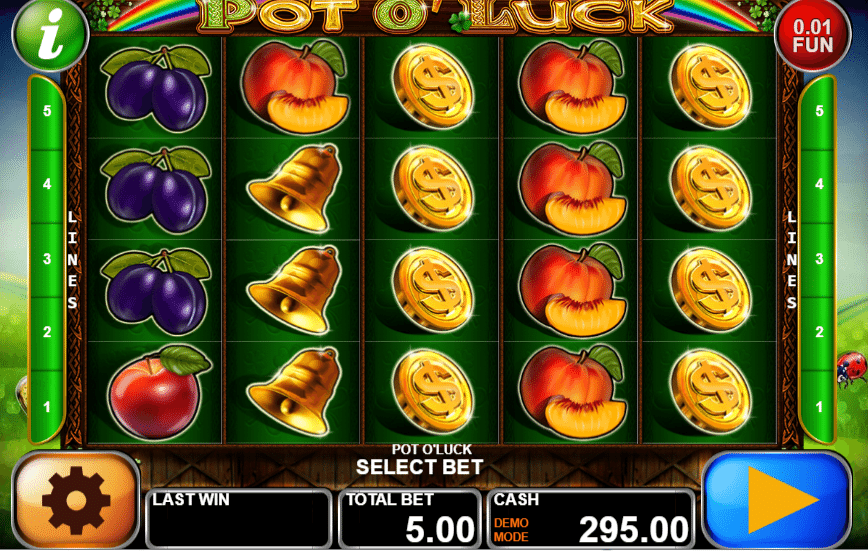Click the Cash 295.00 demo balance
This screenshot has height=551, width=868.
pyautogui.click(x=591, y=519)
